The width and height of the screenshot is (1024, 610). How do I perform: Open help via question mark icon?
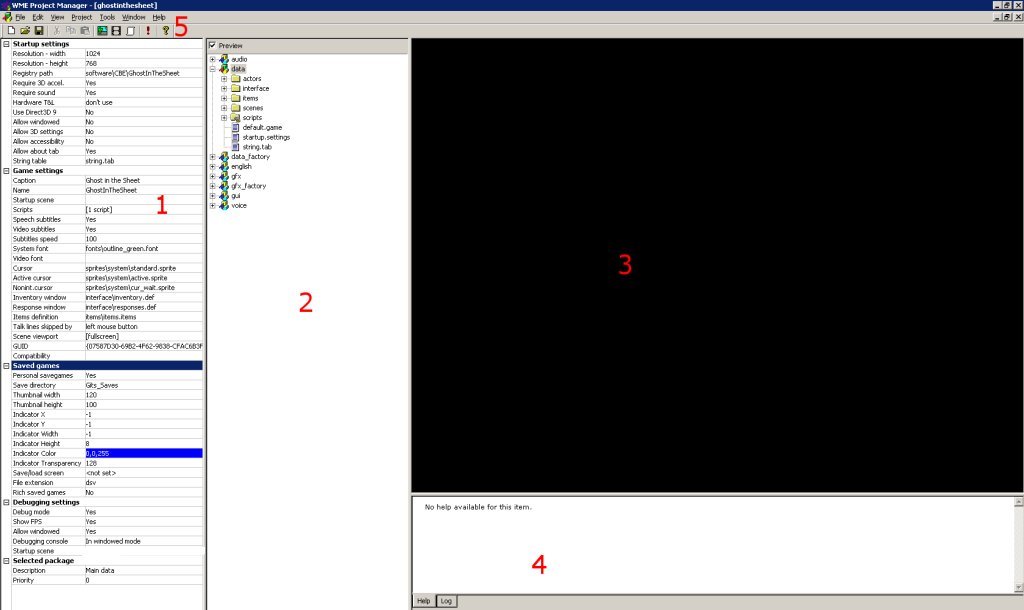pyautogui.click(x=166, y=31)
